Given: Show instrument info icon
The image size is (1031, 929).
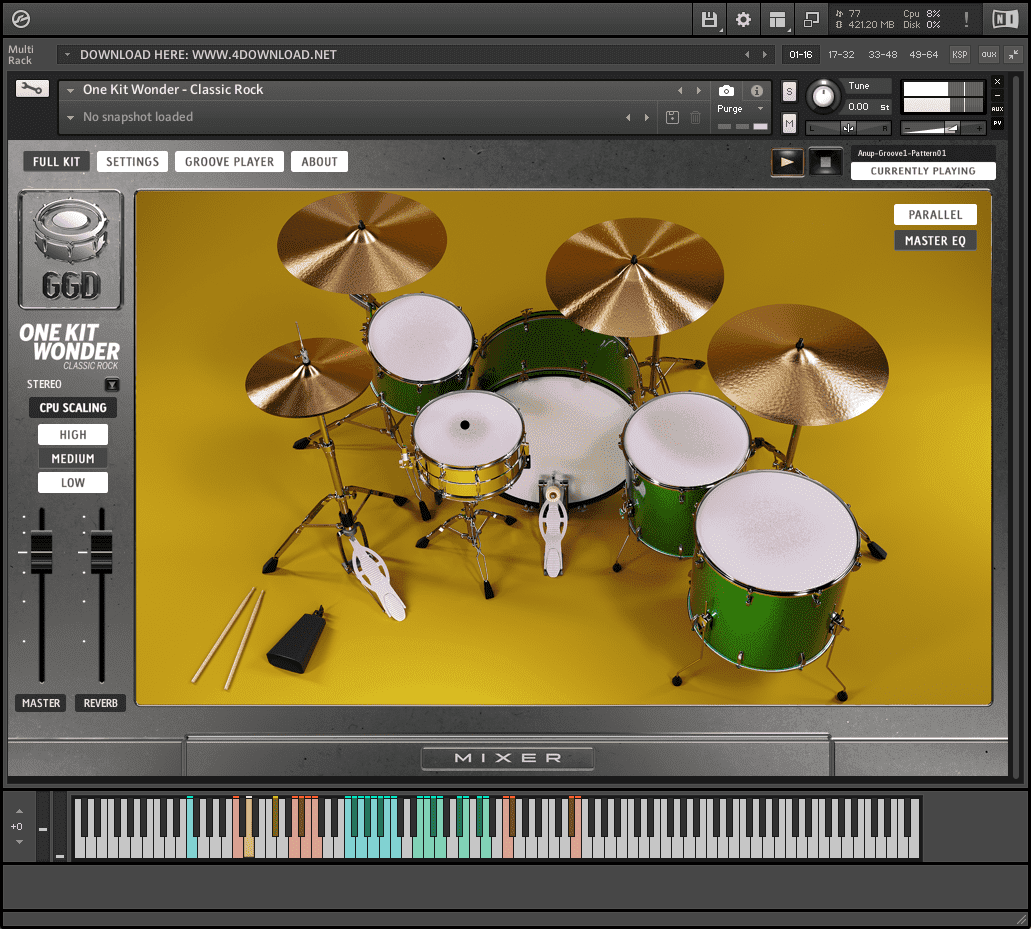Looking at the screenshot, I should pyautogui.click(x=757, y=91).
